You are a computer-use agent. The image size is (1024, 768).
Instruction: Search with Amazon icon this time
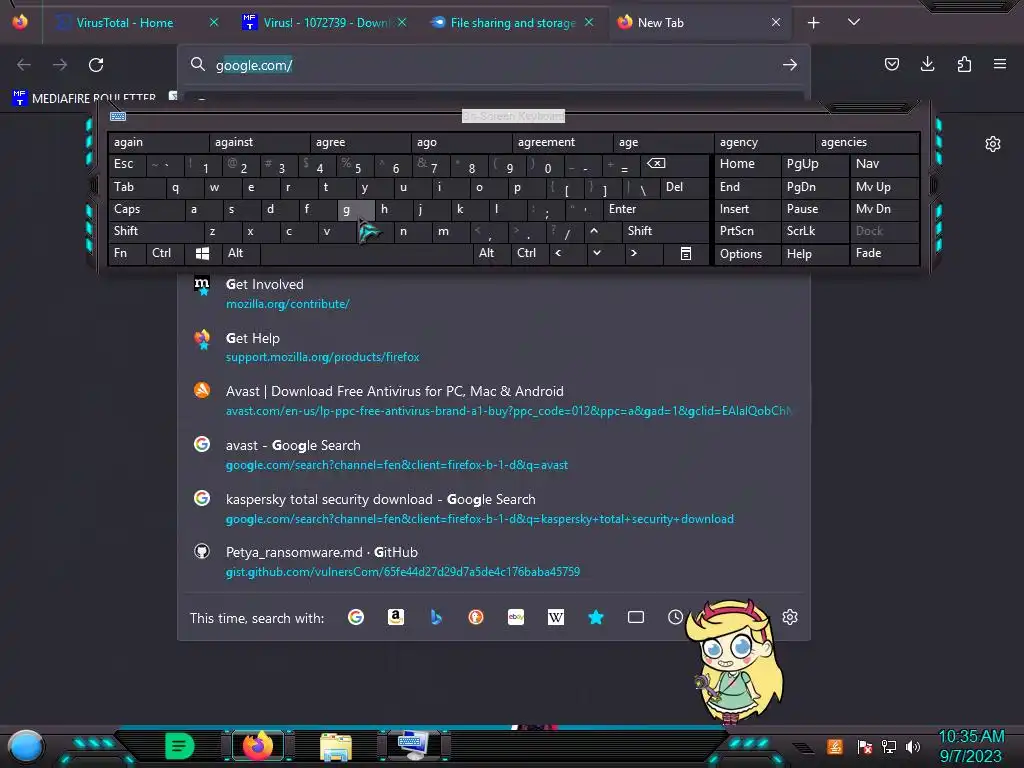(x=396, y=617)
